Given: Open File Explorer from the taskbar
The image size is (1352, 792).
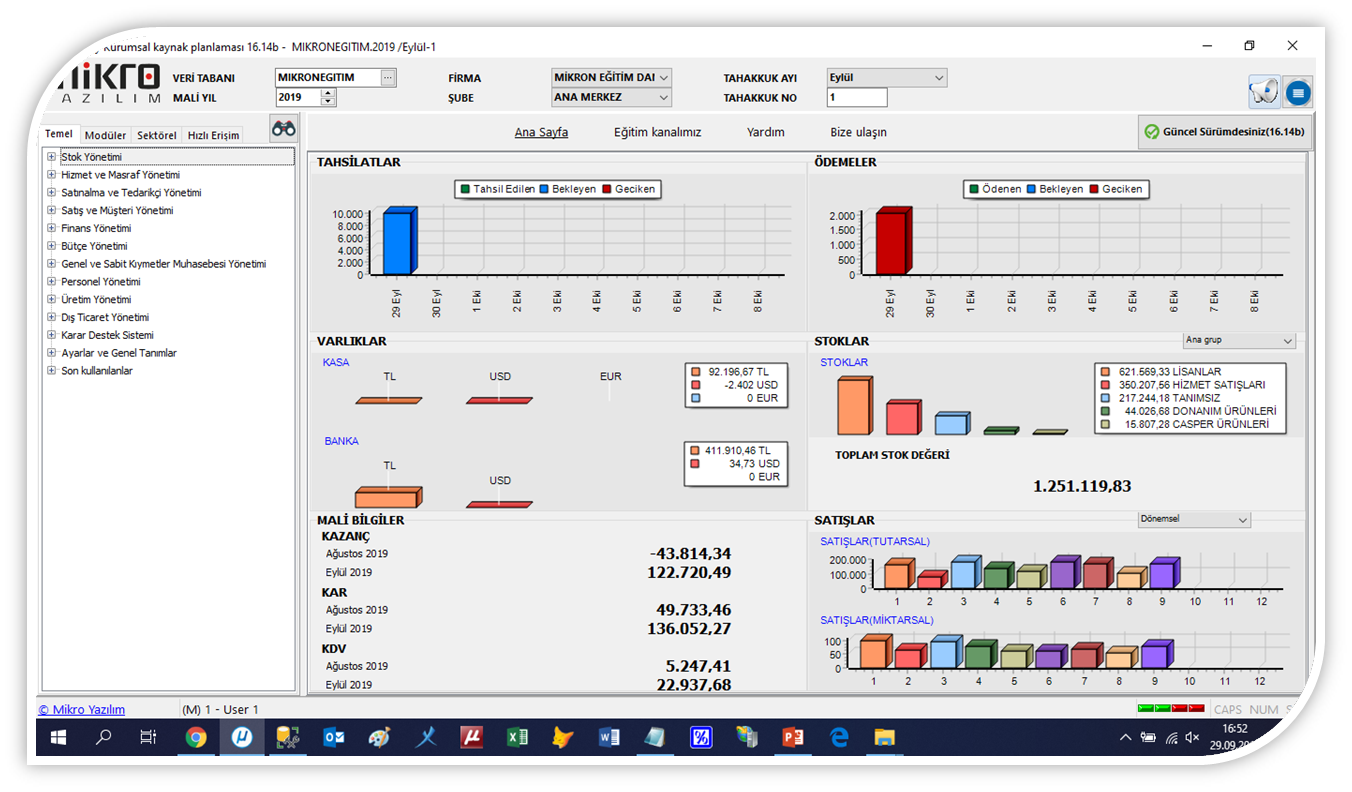Looking at the screenshot, I should (885, 738).
